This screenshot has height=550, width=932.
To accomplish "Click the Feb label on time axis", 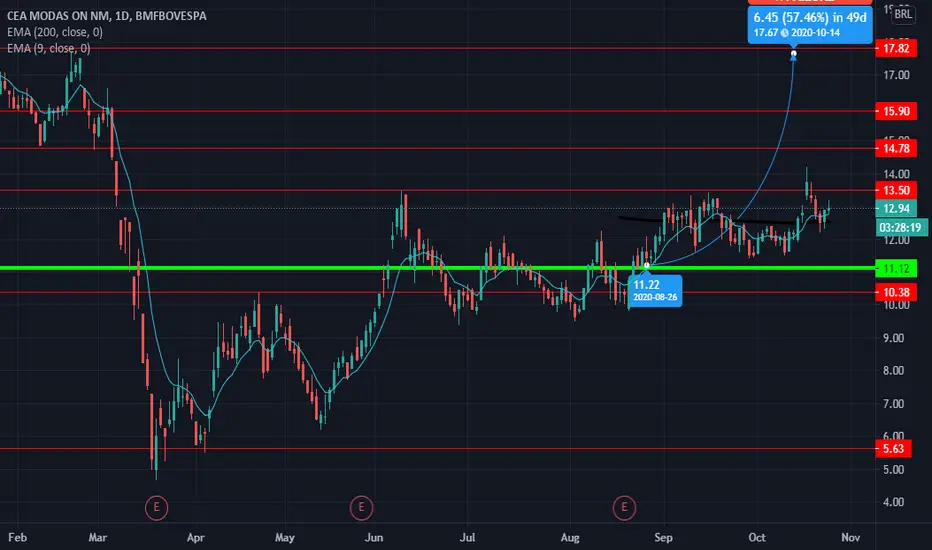I will [x=17, y=538].
